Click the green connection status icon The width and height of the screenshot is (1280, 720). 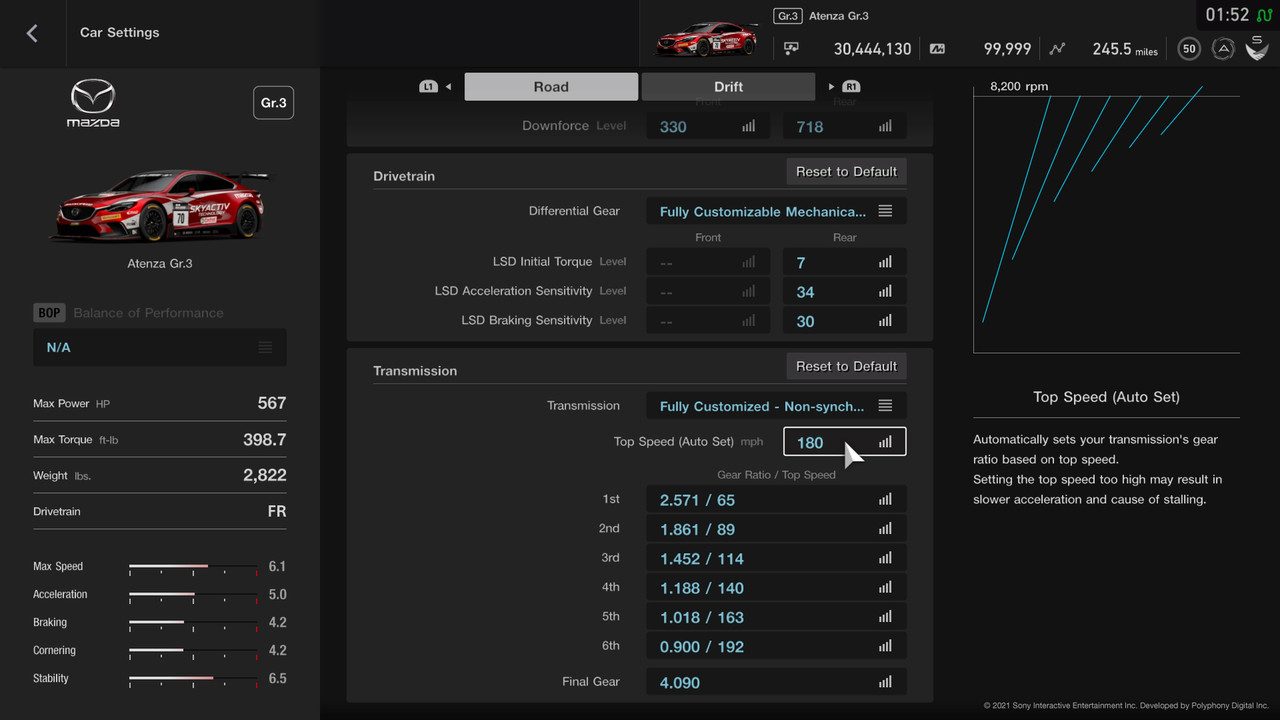[x=1265, y=15]
